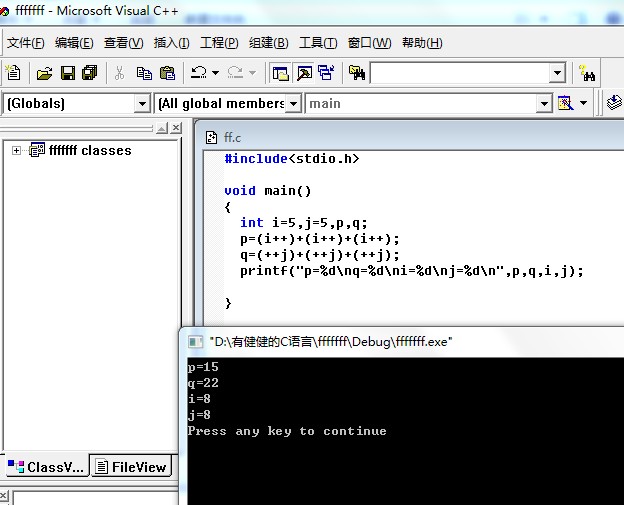Toggle the Output window icon

coord(304,73)
